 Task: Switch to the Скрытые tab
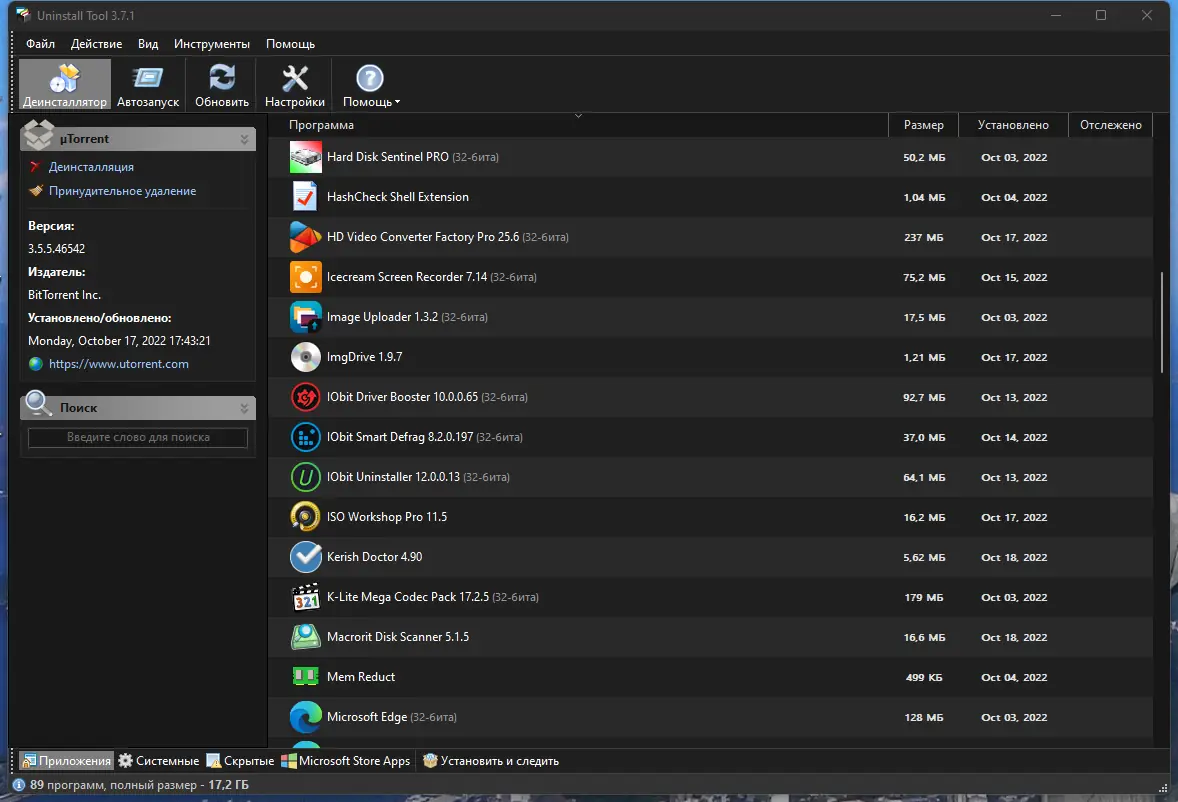[240, 761]
